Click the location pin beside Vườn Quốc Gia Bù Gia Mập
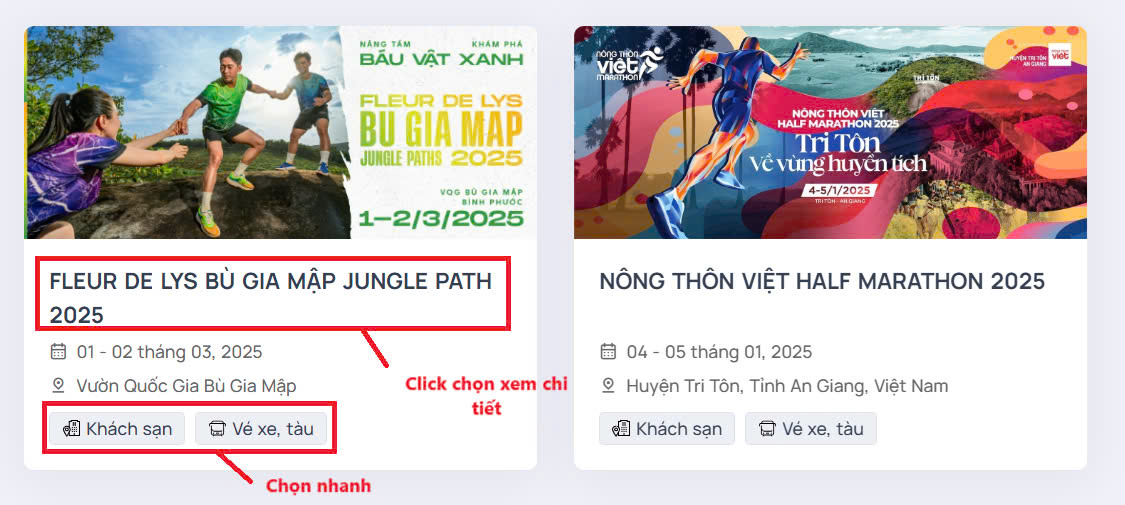 click(58, 386)
